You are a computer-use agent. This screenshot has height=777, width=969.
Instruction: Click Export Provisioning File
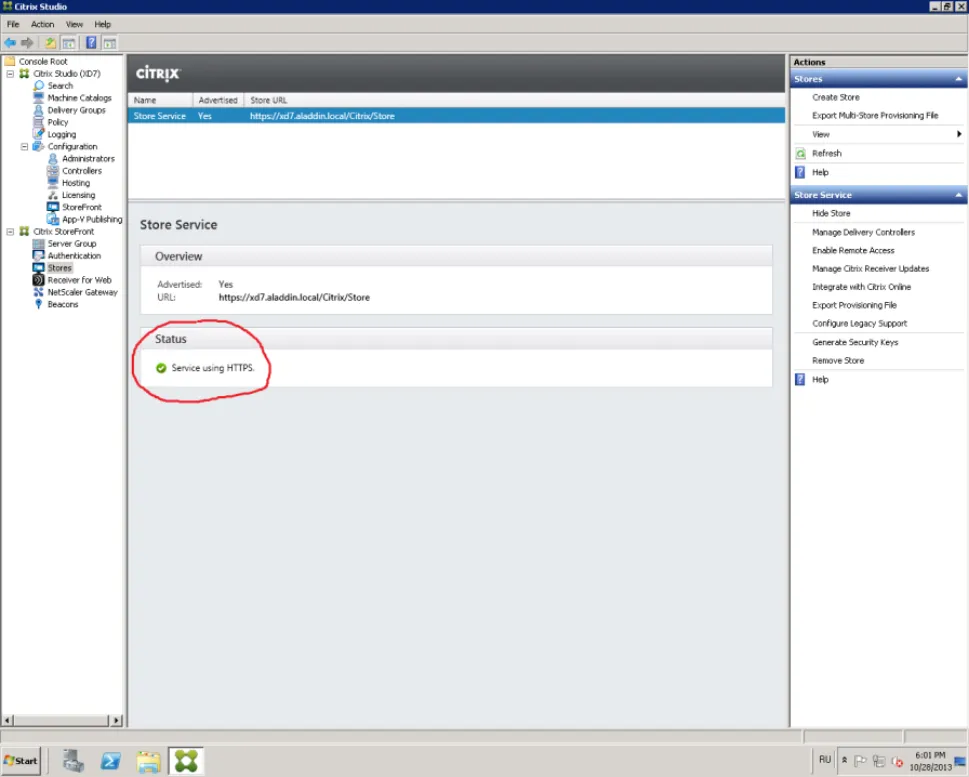pyautogui.click(x=854, y=305)
